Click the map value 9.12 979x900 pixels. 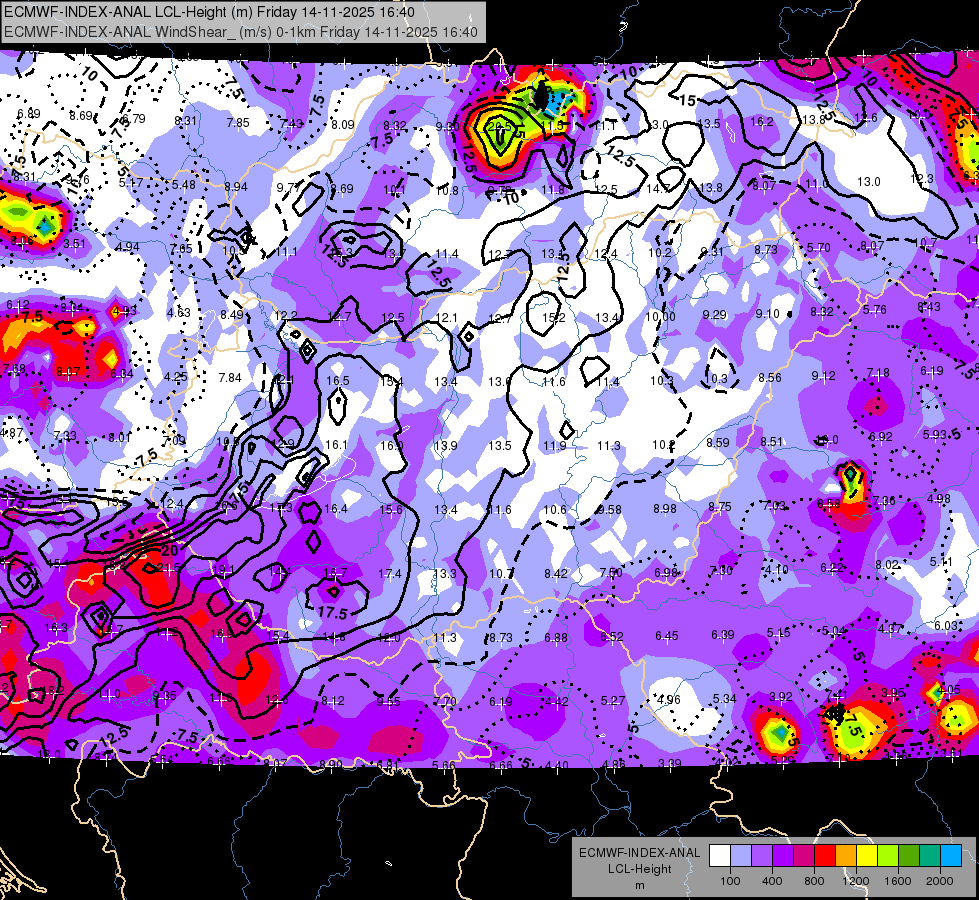point(824,375)
